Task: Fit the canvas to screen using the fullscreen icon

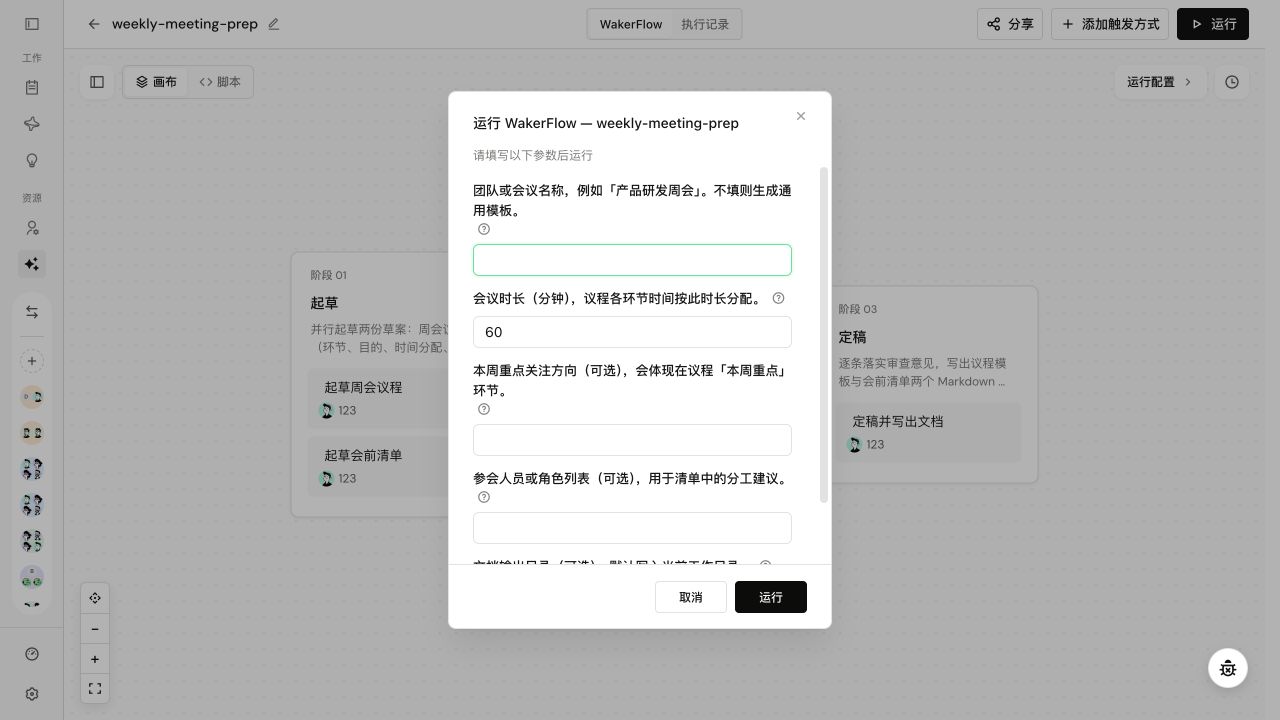Action: (x=95, y=689)
